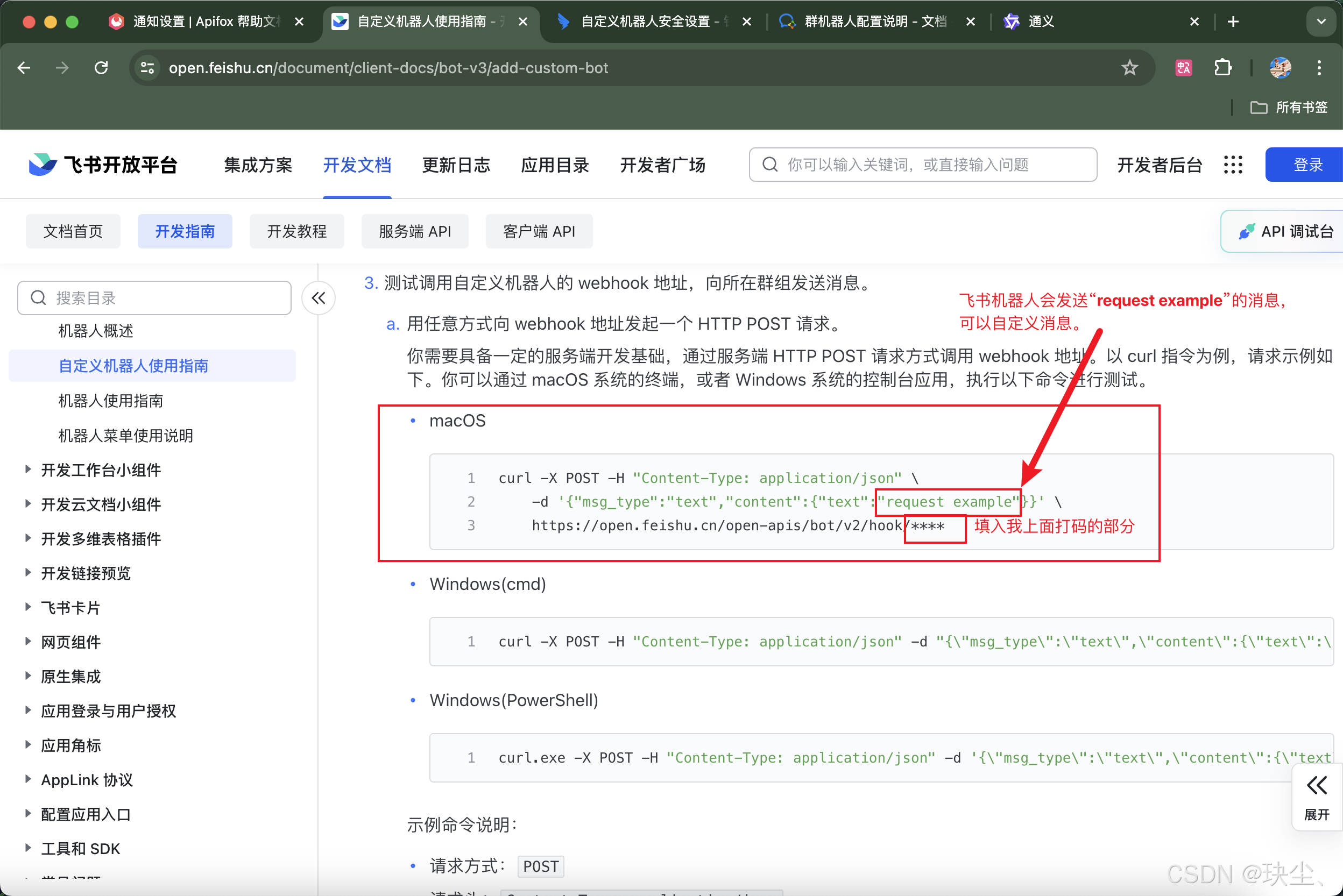Click the search magnifier in top search box
1343x896 pixels.
pos(770,165)
